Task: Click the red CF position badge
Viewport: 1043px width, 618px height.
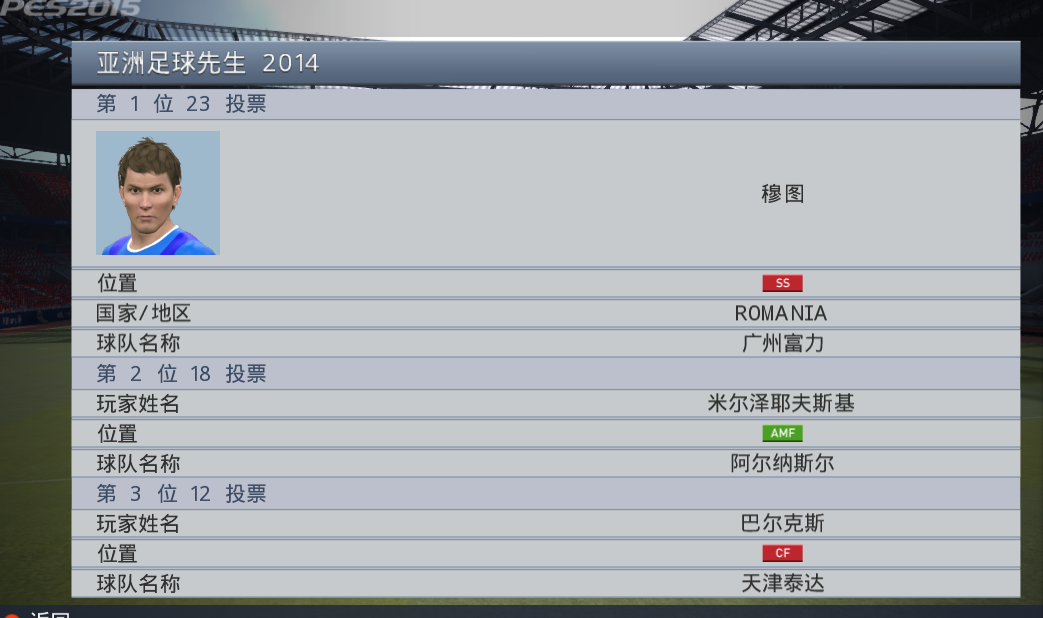Action: pos(782,553)
